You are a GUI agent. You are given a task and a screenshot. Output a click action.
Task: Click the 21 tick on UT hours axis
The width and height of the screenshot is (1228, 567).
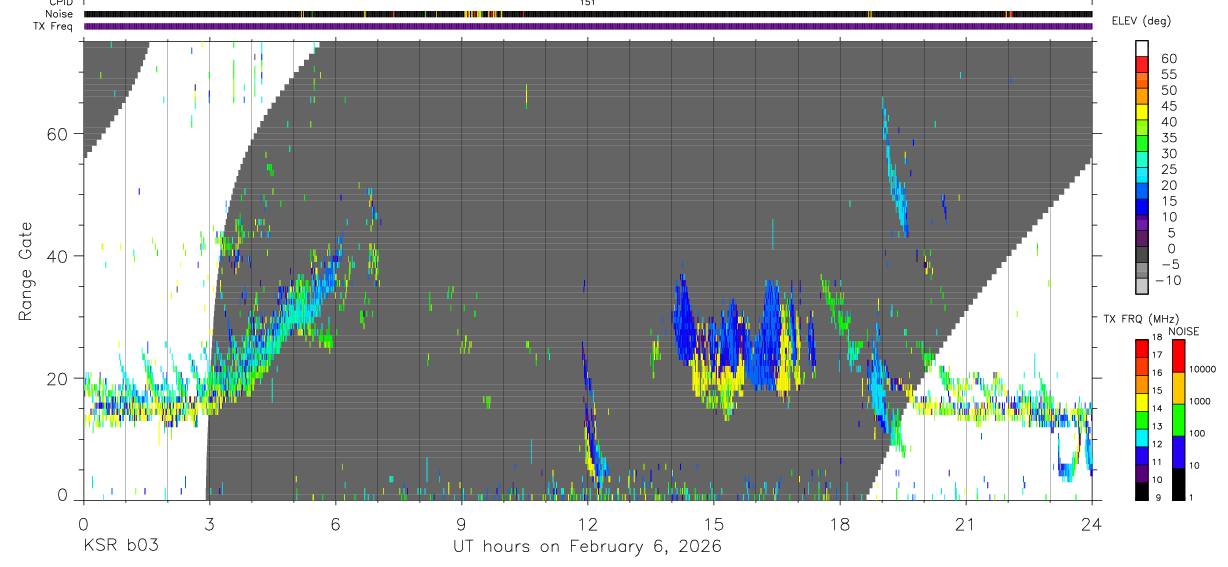[x=965, y=524]
